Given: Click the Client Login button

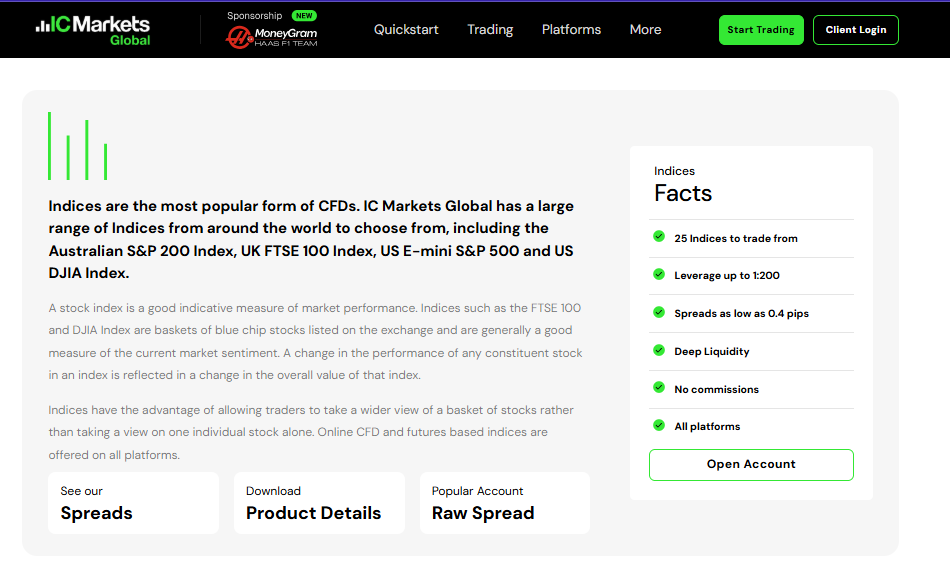Looking at the screenshot, I should point(855,30).
